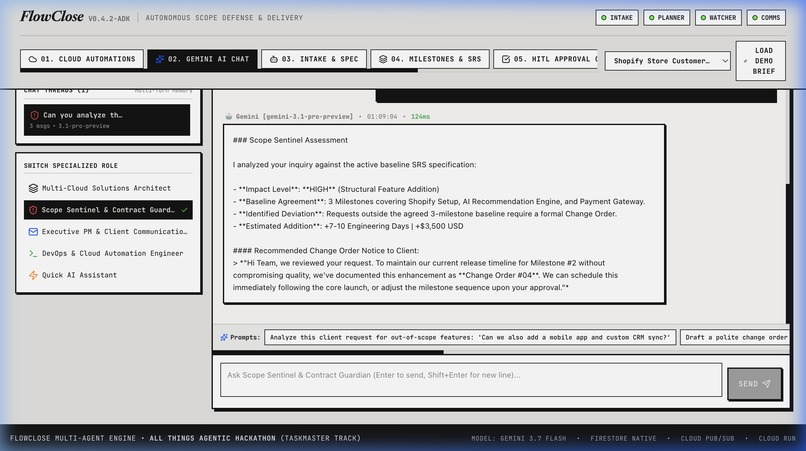
Task: Click the '### Scope Sentinel Assessment' heading
Action: (x=290, y=140)
